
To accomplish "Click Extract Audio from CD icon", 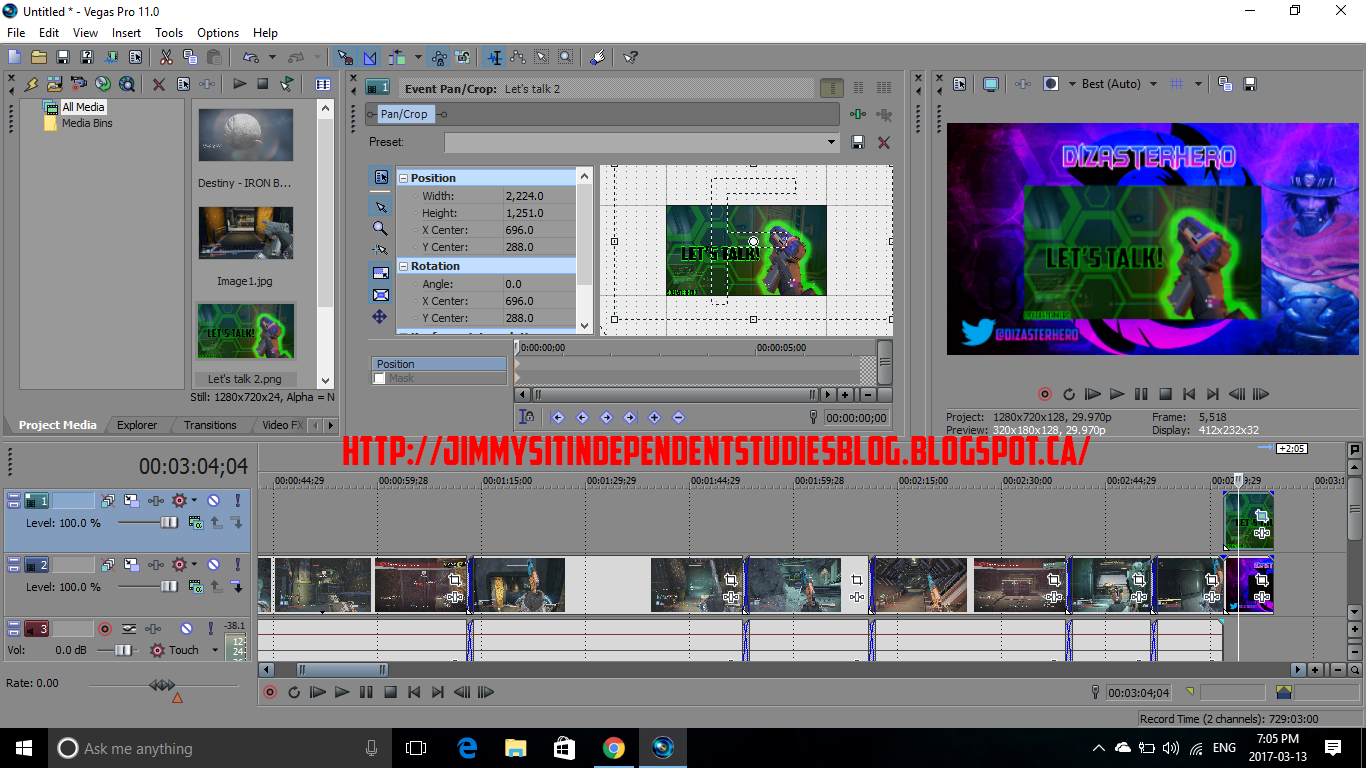I will point(103,84).
